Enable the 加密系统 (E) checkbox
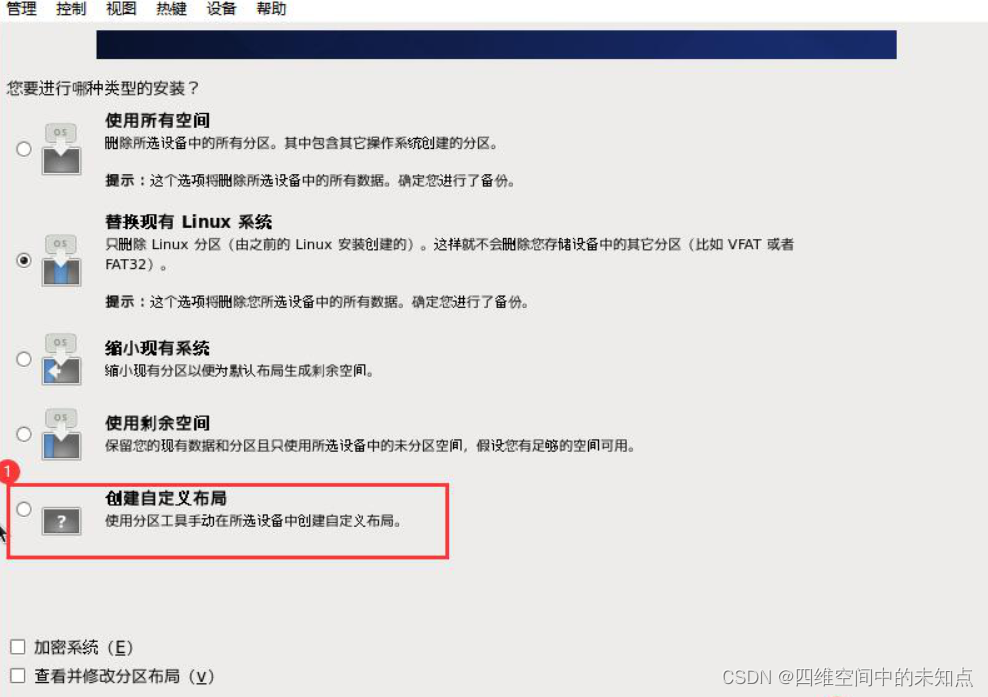The width and height of the screenshot is (988, 697). (18, 647)
